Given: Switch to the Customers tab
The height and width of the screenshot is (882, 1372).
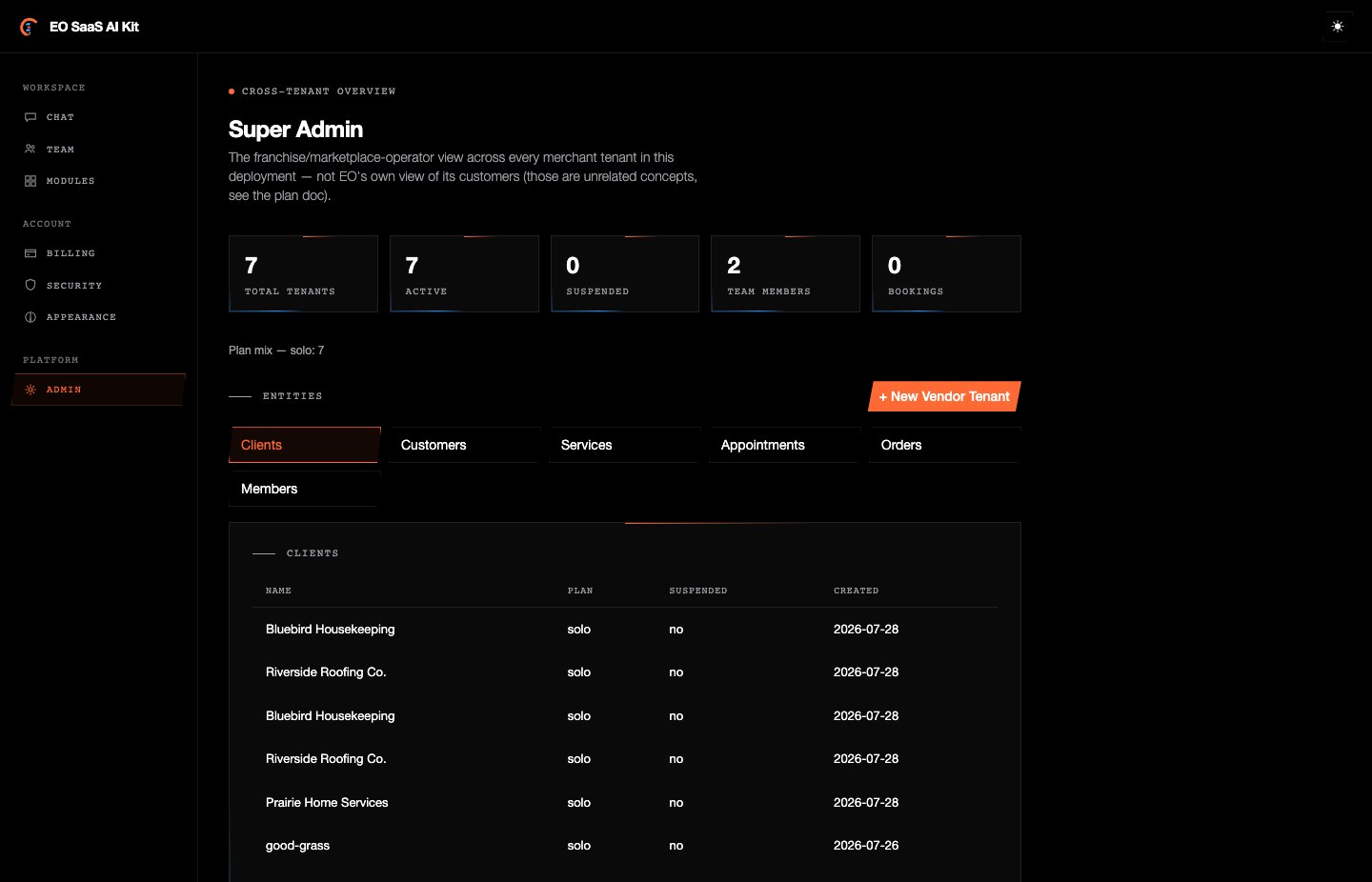Looking at the screenshot, I should tap(465, 445).
